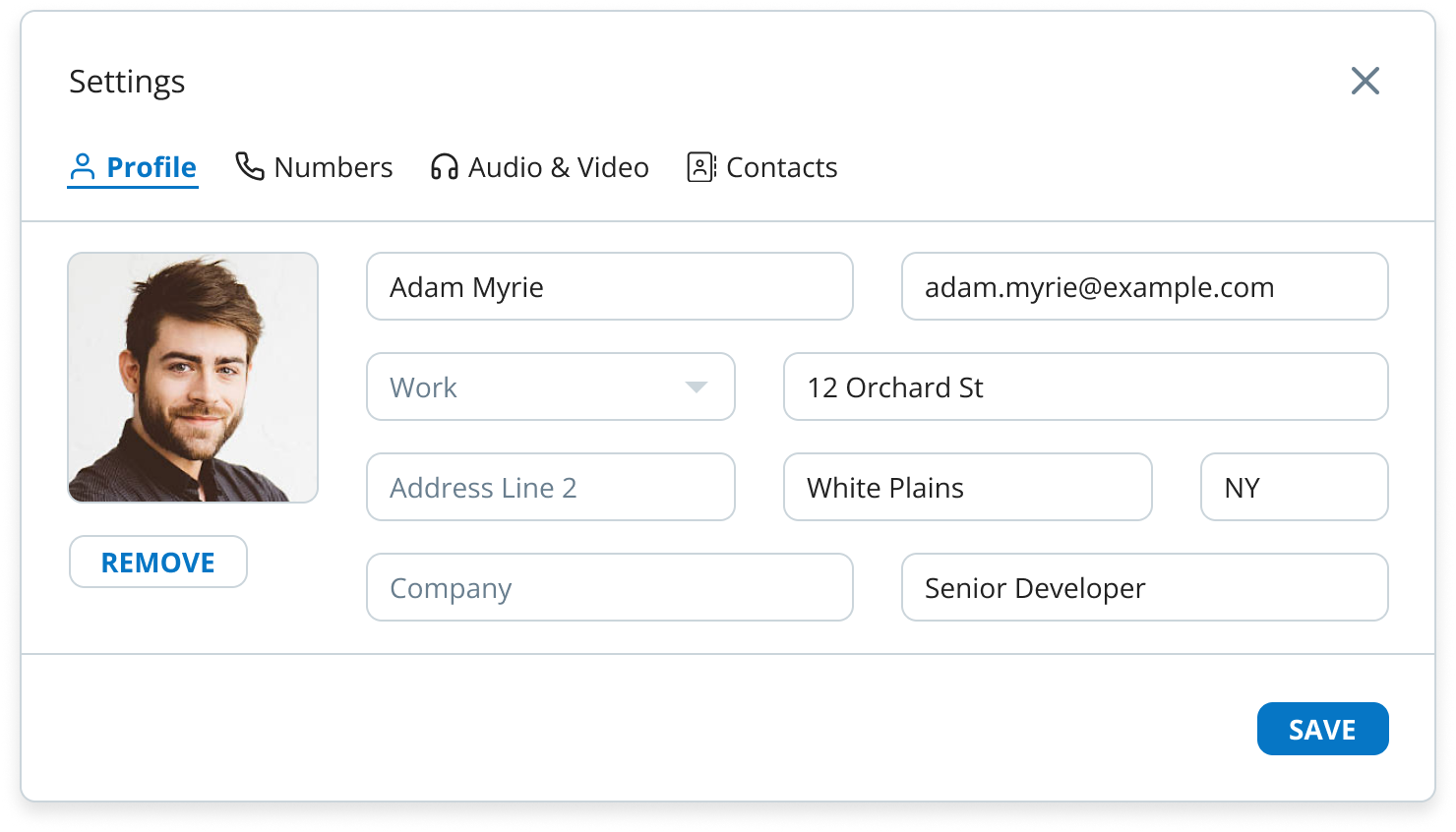Screen dimensions: 1456x832
Task: Edit the Senior Developer job title field
Action: [1144, 588]
